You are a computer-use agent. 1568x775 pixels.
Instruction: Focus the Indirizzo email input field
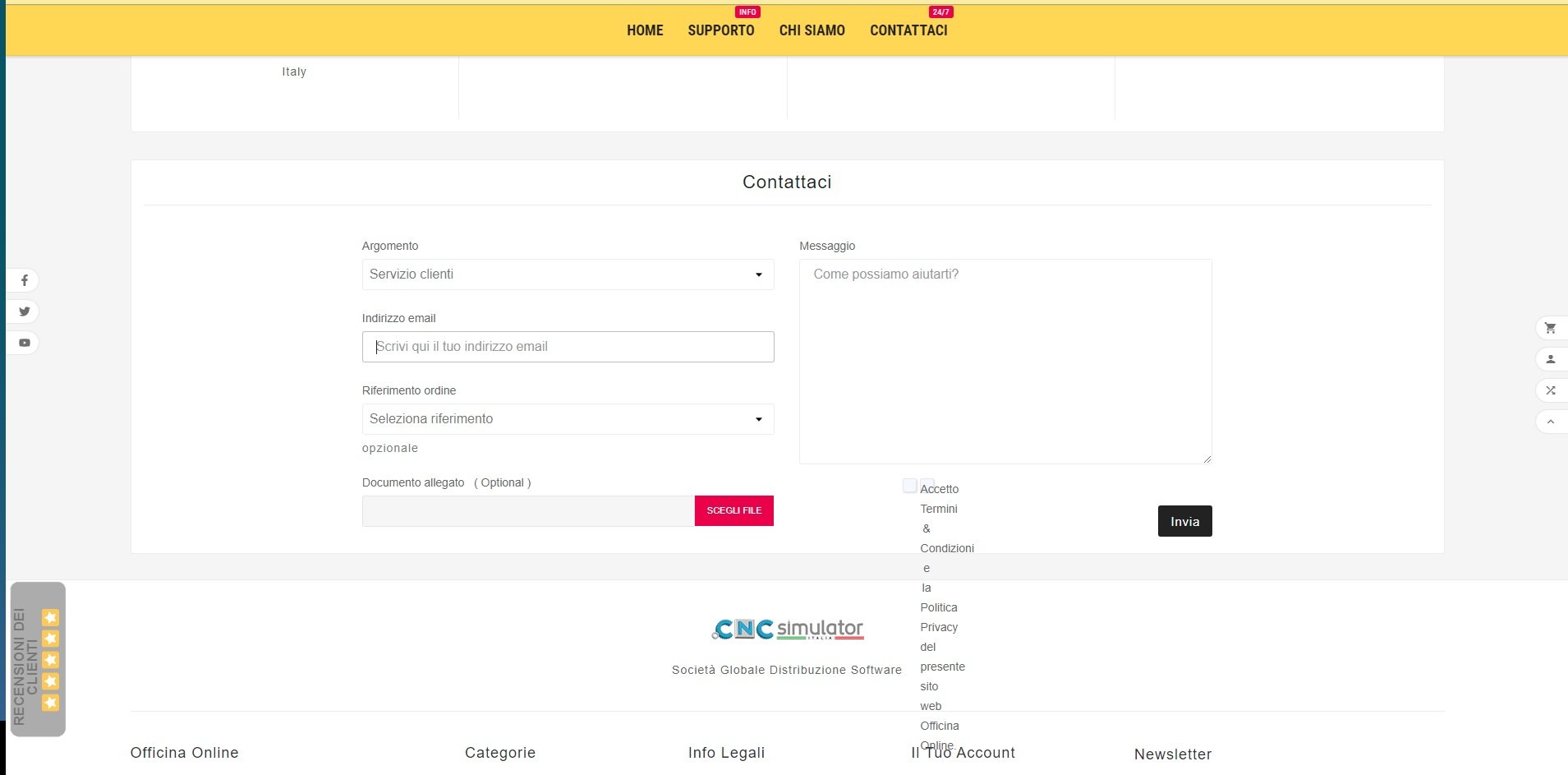point(568,347)
